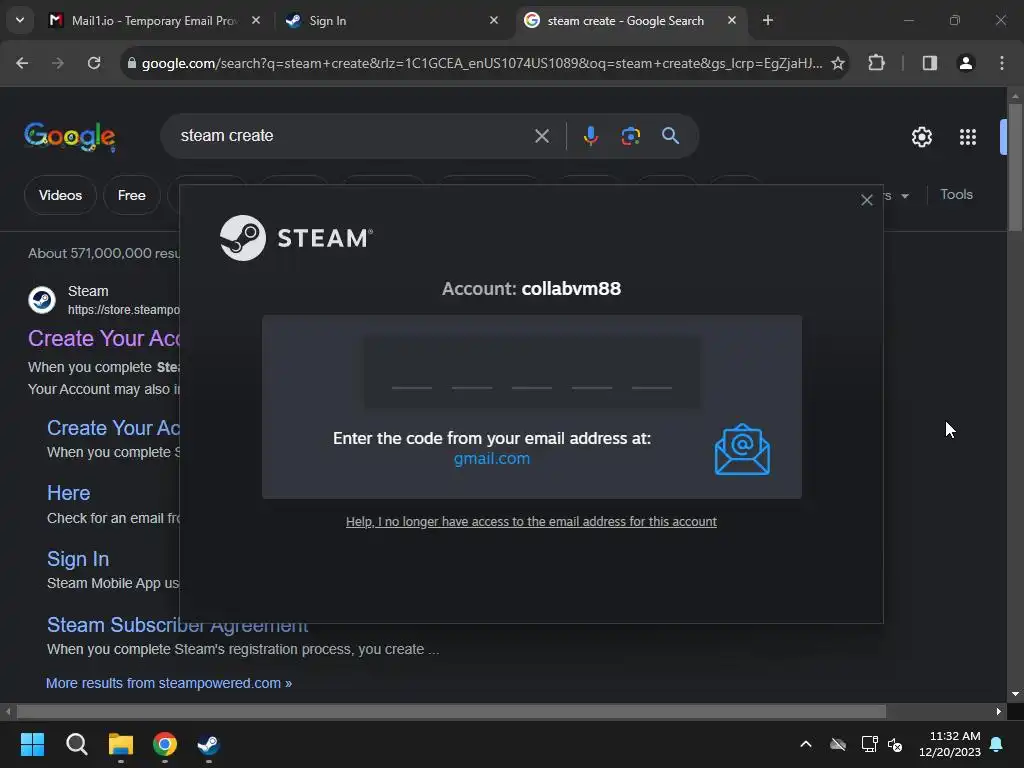Select the Free filter chip
Screen dimensions: 1024x768
pyautogui.click(x=131, y=195)
